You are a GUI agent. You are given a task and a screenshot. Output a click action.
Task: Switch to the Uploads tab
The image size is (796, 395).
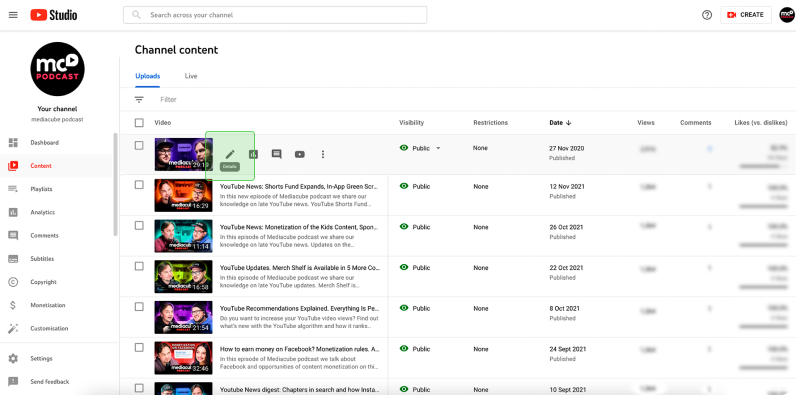(148, 76)
